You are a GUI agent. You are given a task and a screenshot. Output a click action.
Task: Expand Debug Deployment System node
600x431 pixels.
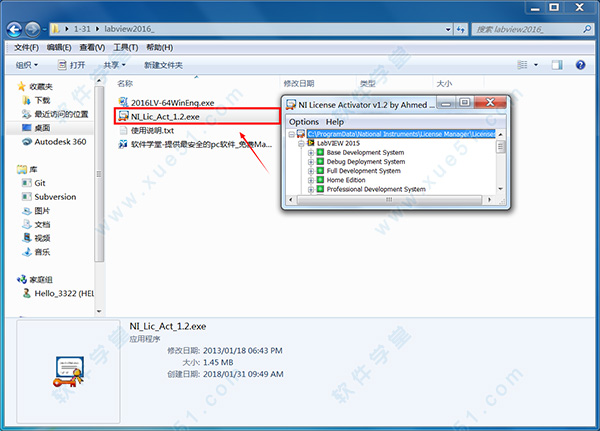(311, 162)
